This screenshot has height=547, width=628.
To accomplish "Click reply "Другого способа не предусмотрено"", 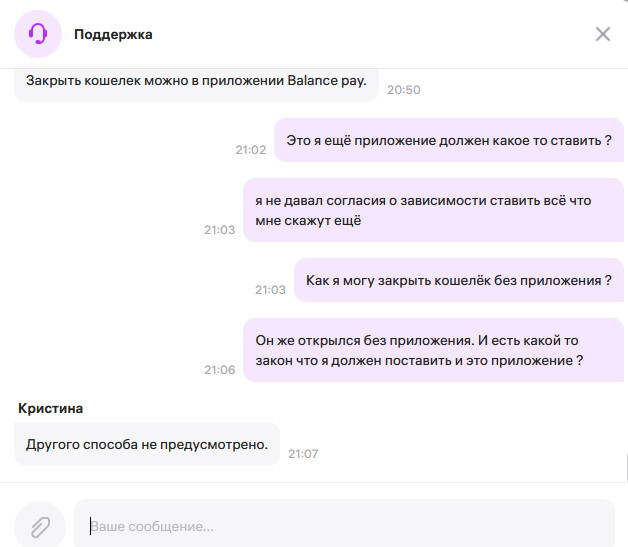I will coord(146,444).
